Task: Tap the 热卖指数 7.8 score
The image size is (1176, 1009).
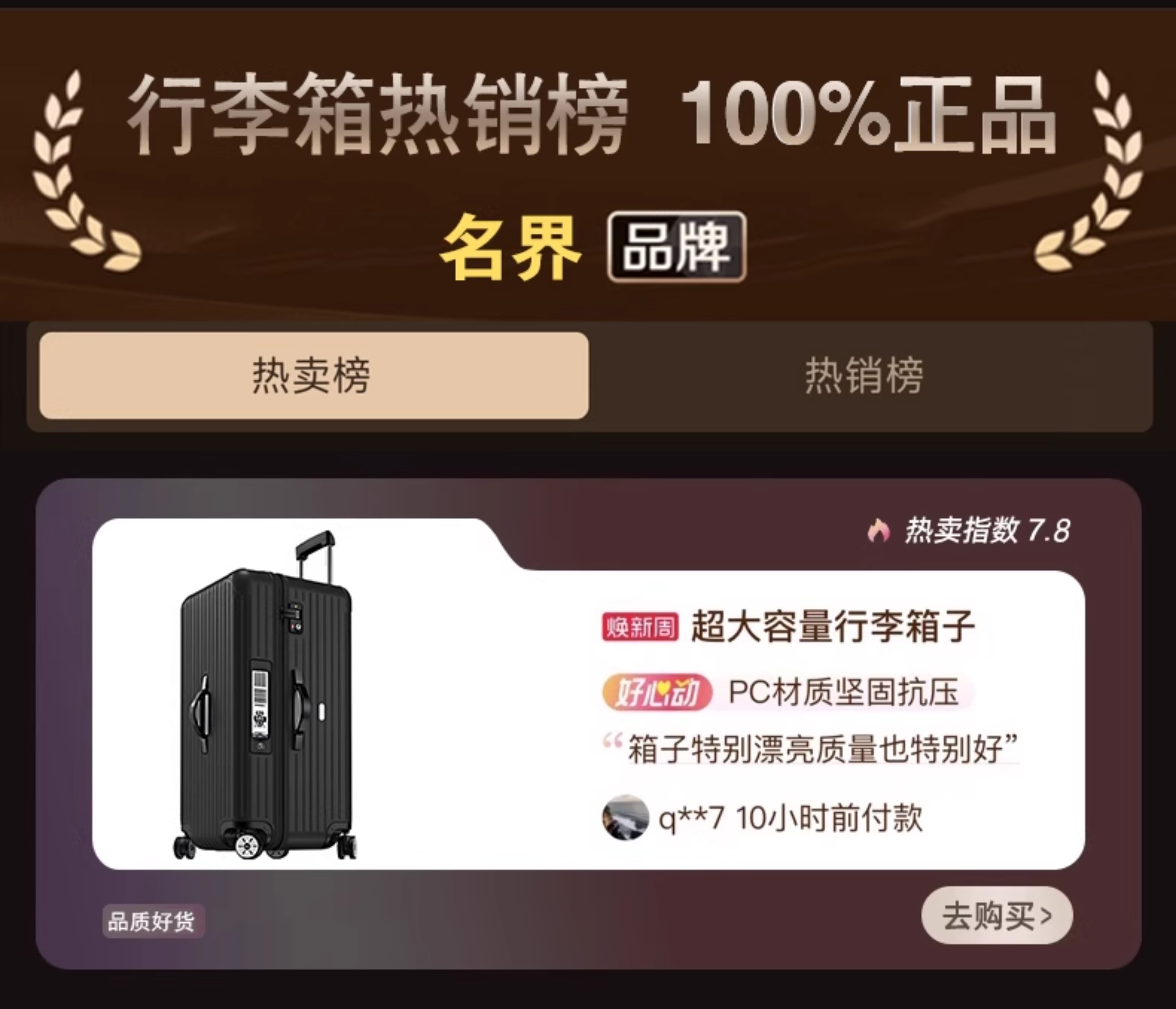Action: click(987, 531)
